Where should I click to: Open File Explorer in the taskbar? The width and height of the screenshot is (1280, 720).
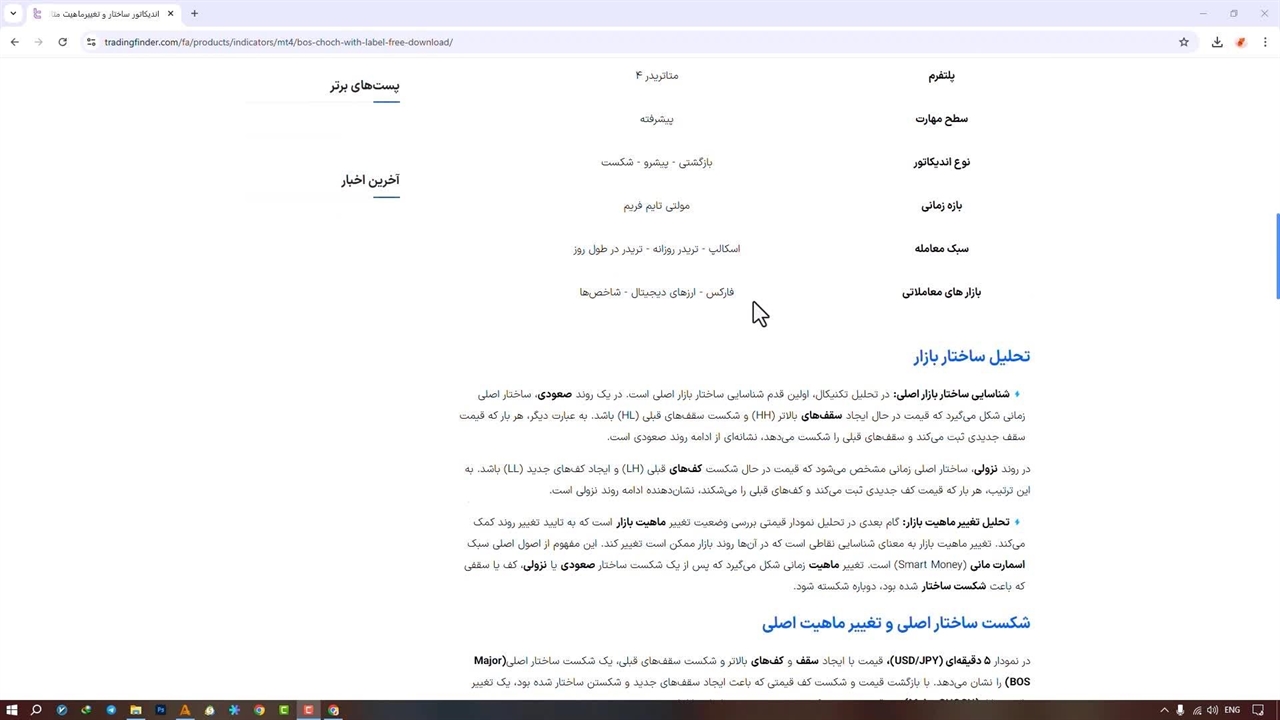click(x=136, y=710)
